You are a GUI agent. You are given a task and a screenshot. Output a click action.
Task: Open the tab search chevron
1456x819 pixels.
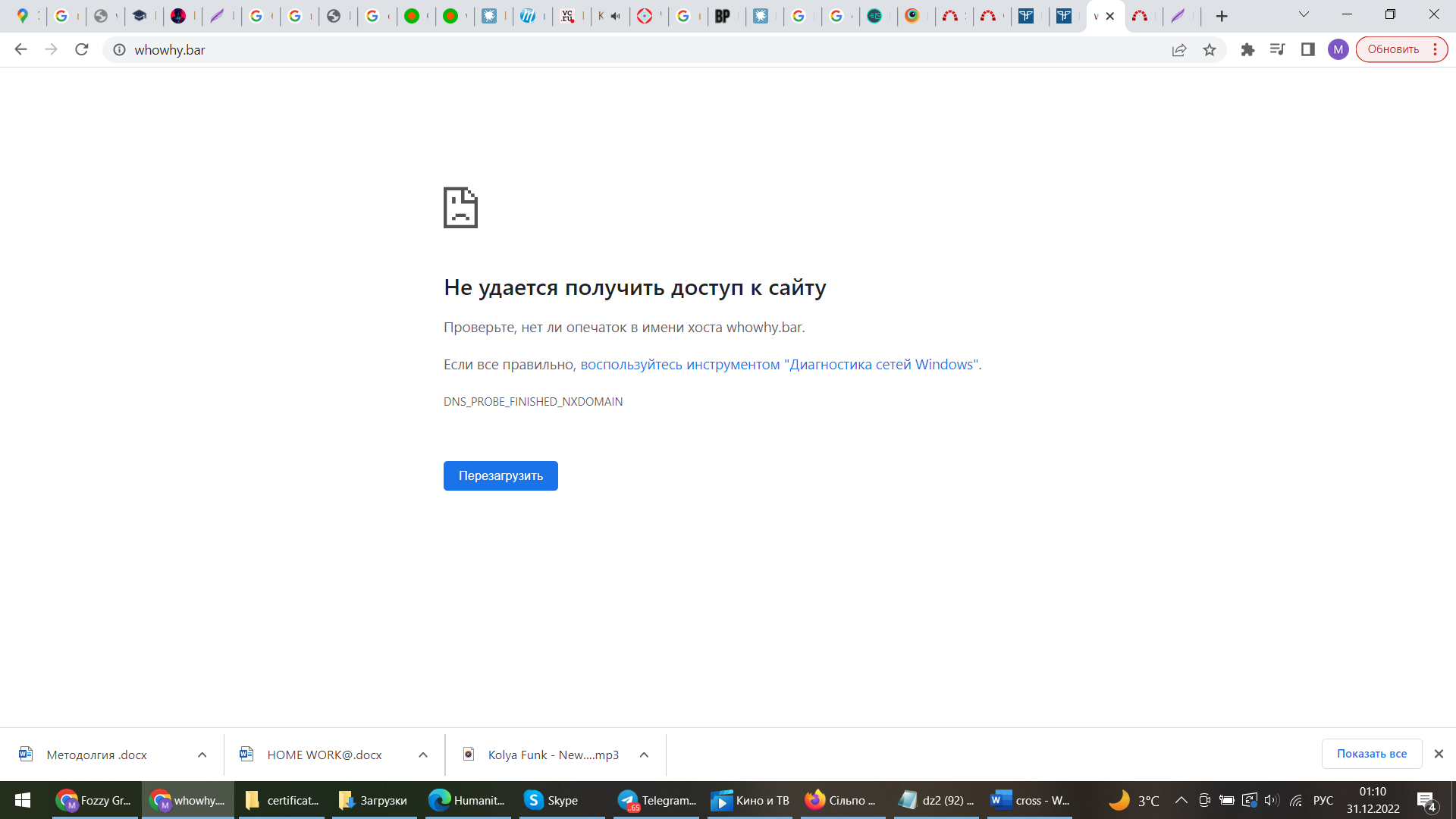[1304, 14]
